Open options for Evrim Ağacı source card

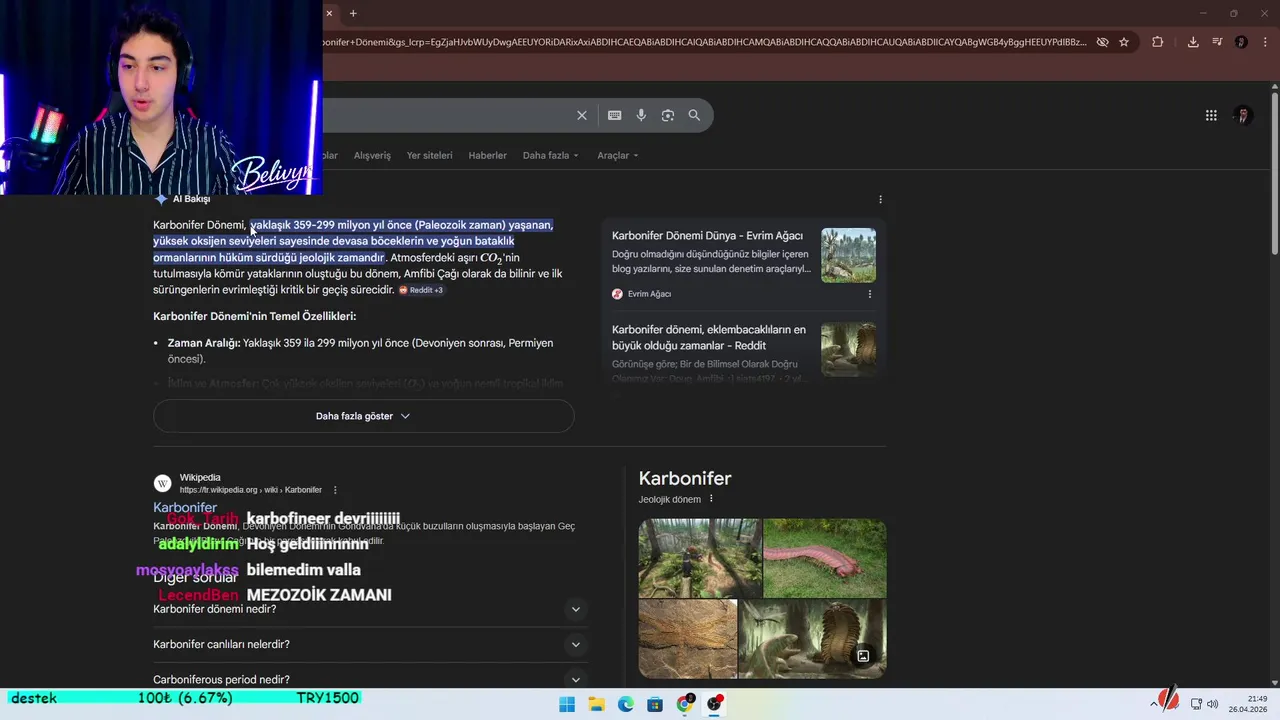(869, 294)
